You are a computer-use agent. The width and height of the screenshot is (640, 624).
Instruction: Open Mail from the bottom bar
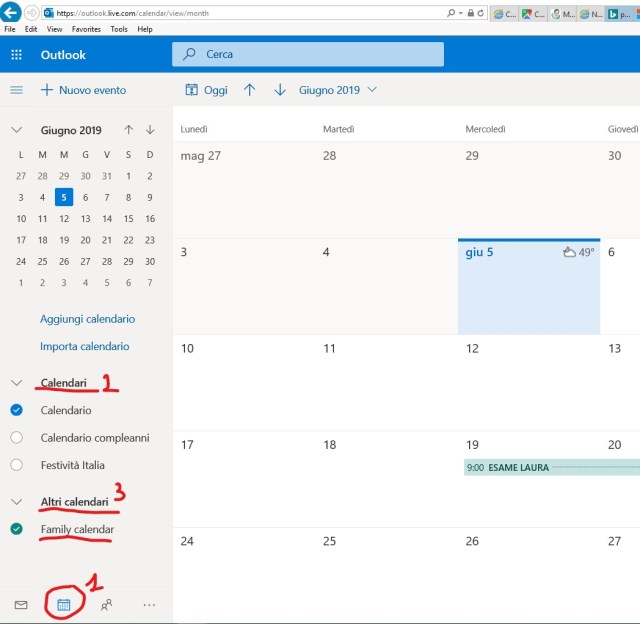coord(20,604)
